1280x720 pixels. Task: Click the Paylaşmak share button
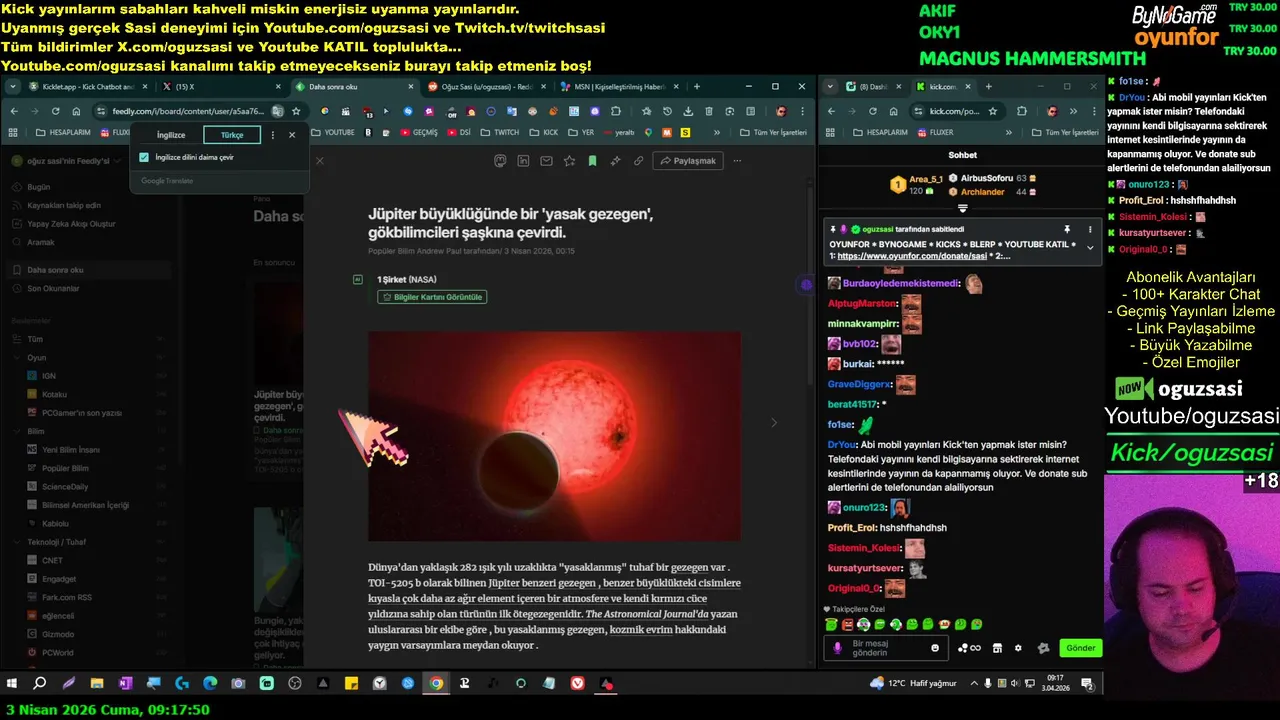coord(688,161)
